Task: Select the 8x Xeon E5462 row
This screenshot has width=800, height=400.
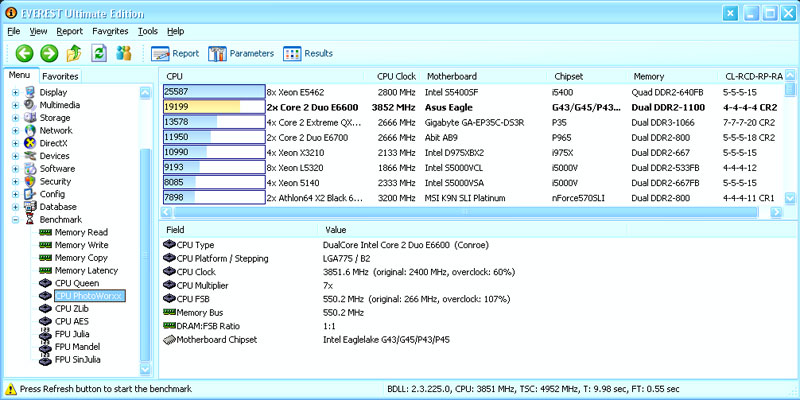Action: pyautogui.click(x=472, y=92)
